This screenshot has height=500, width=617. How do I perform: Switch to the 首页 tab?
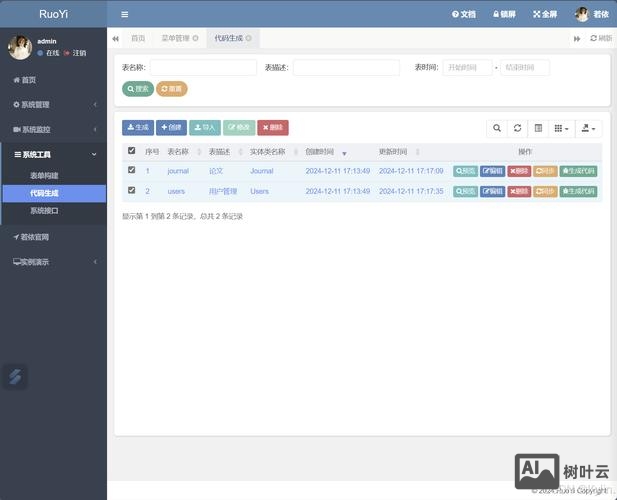tap(138, 38)
